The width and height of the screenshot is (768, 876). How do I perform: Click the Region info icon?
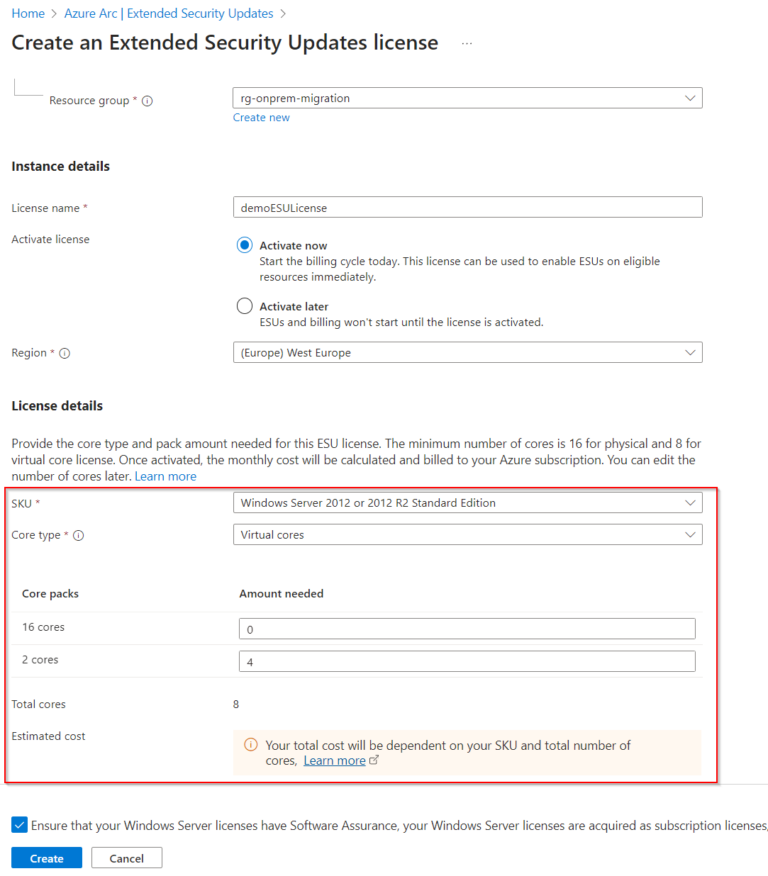click(x=62, y=353)
